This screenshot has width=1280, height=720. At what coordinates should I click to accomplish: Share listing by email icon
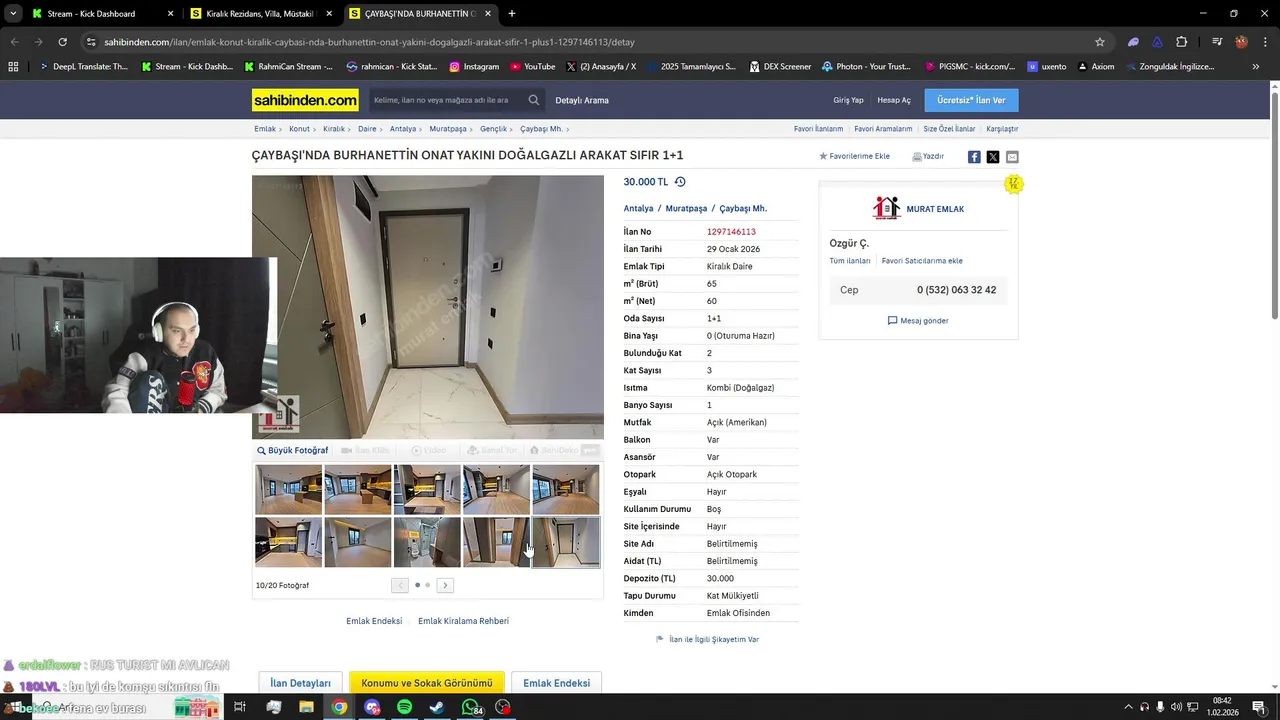pos(1012,157)
